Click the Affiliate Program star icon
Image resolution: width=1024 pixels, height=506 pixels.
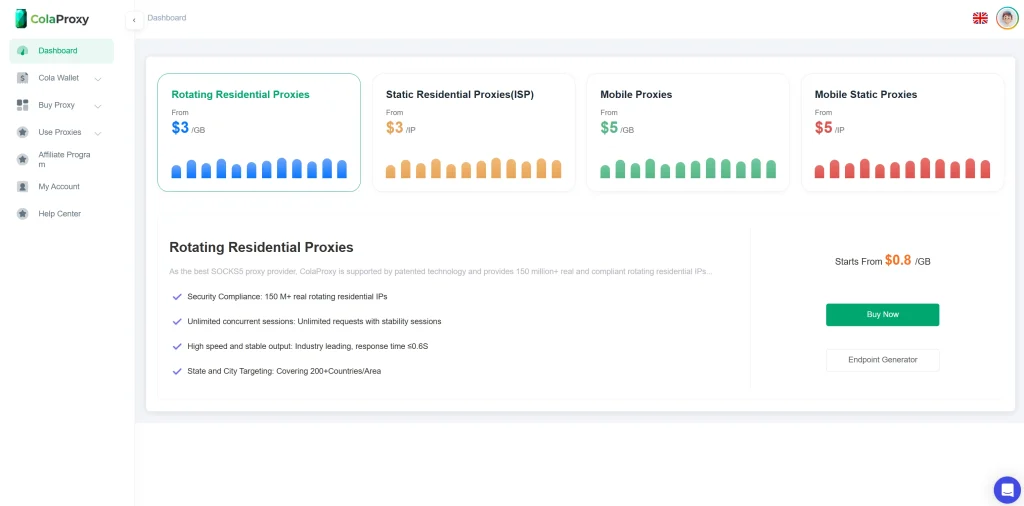click(23, 159)
